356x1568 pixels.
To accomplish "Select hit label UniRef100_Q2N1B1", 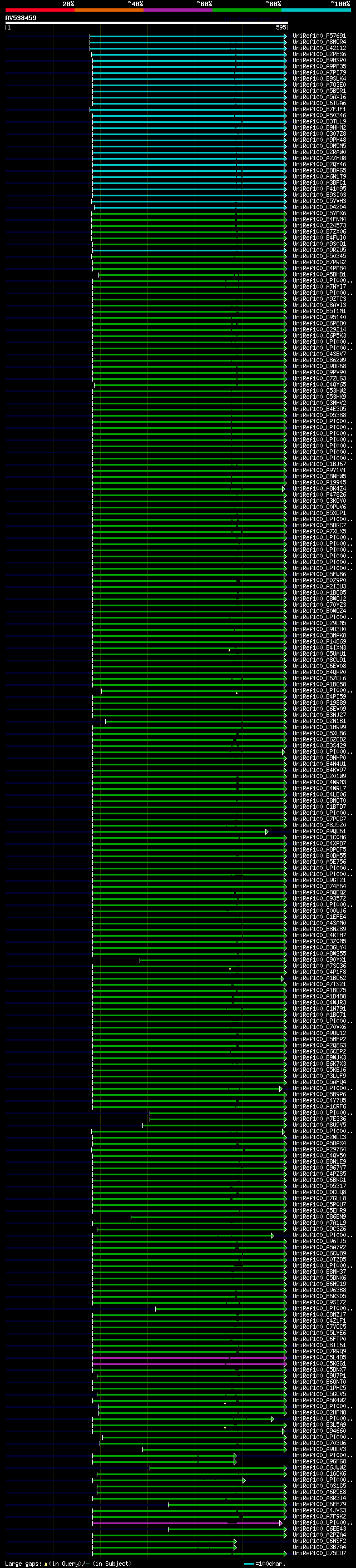I will 319,721.
